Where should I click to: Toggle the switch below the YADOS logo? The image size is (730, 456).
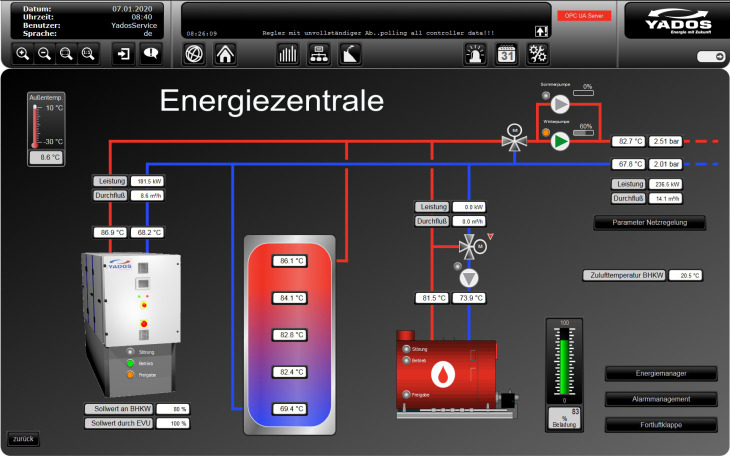tap(711, 57)
